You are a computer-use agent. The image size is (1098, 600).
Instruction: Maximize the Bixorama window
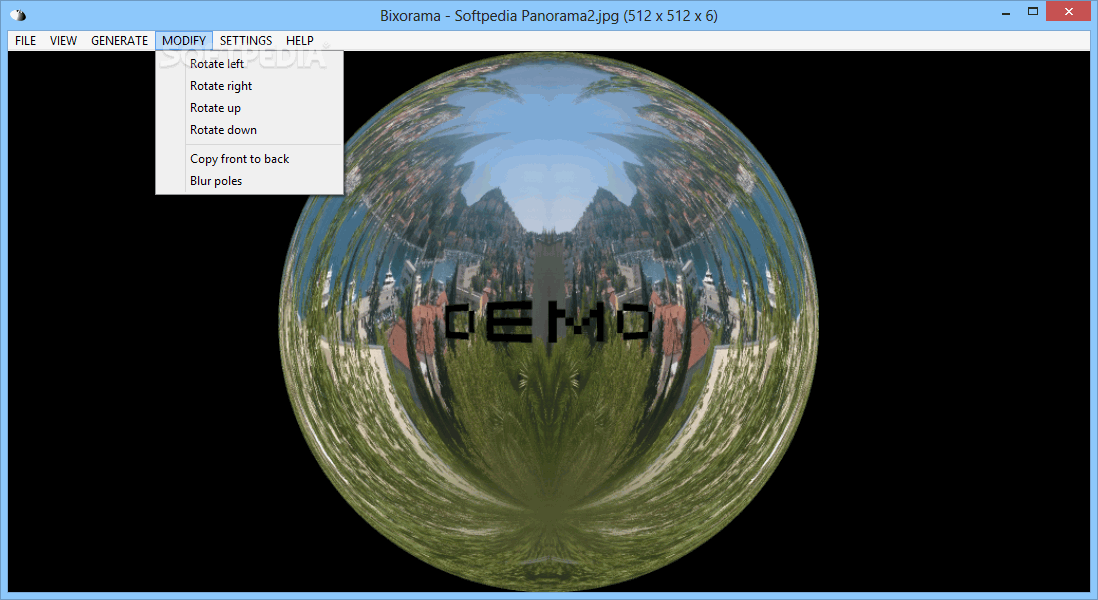coord(1033,12)
